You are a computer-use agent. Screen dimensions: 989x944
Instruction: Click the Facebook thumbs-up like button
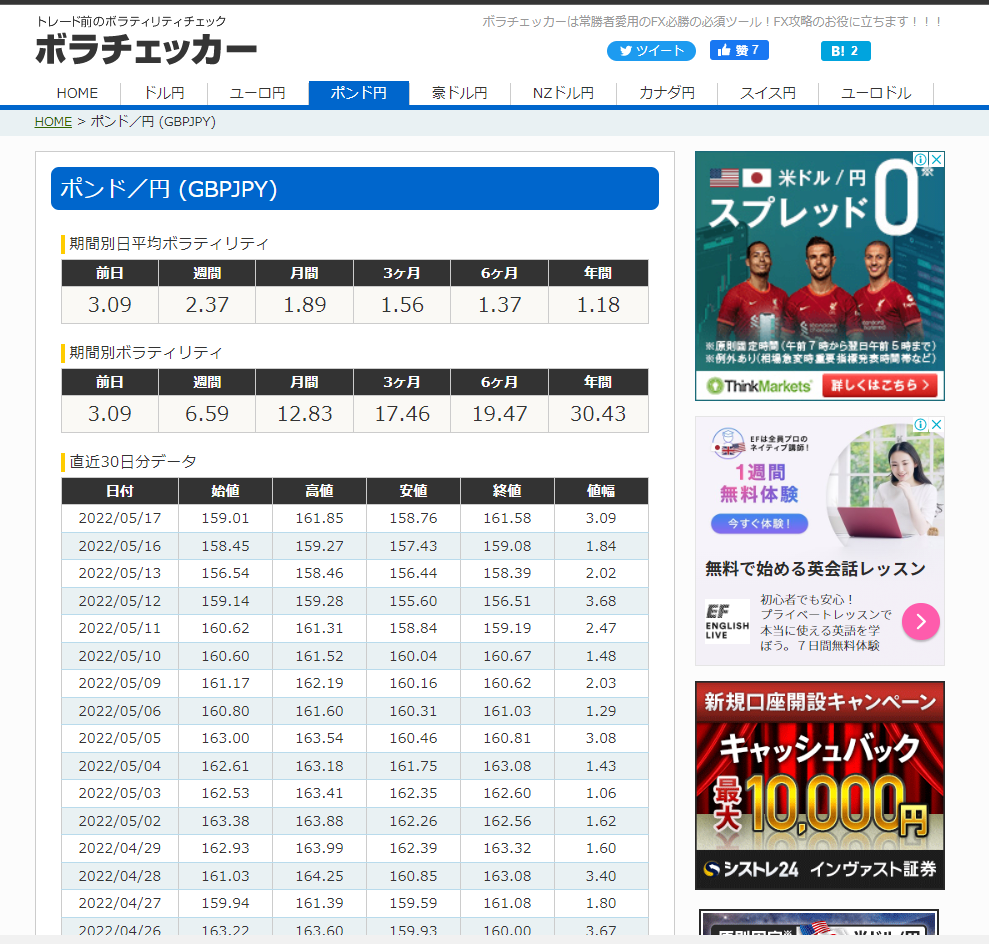(739, 50)
